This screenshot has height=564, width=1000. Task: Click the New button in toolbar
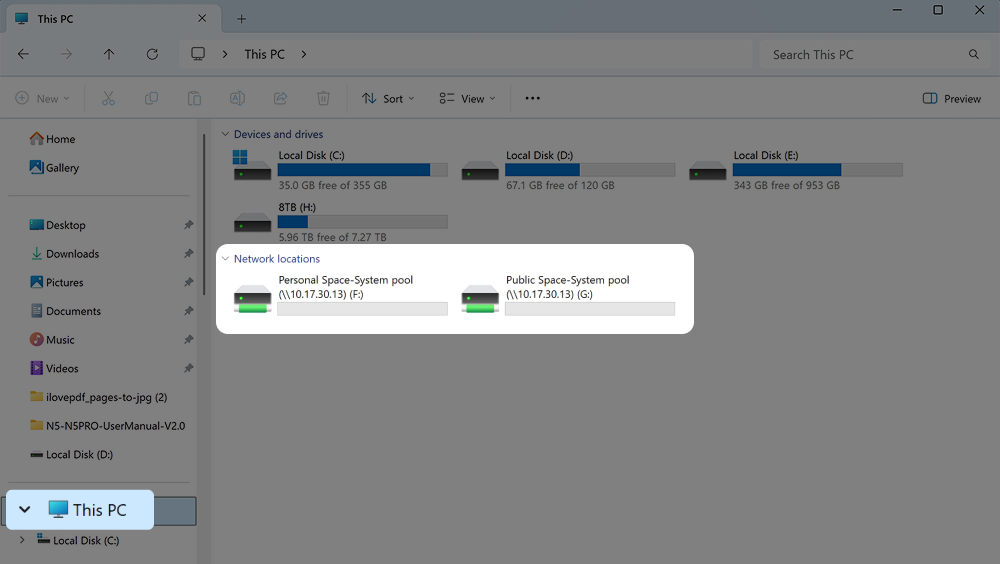point(43,98)
